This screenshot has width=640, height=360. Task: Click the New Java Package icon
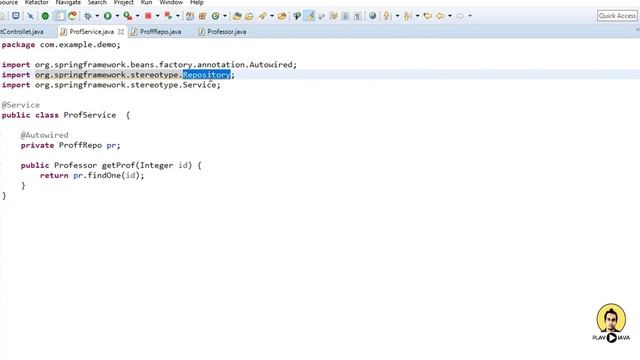[202, 16]
